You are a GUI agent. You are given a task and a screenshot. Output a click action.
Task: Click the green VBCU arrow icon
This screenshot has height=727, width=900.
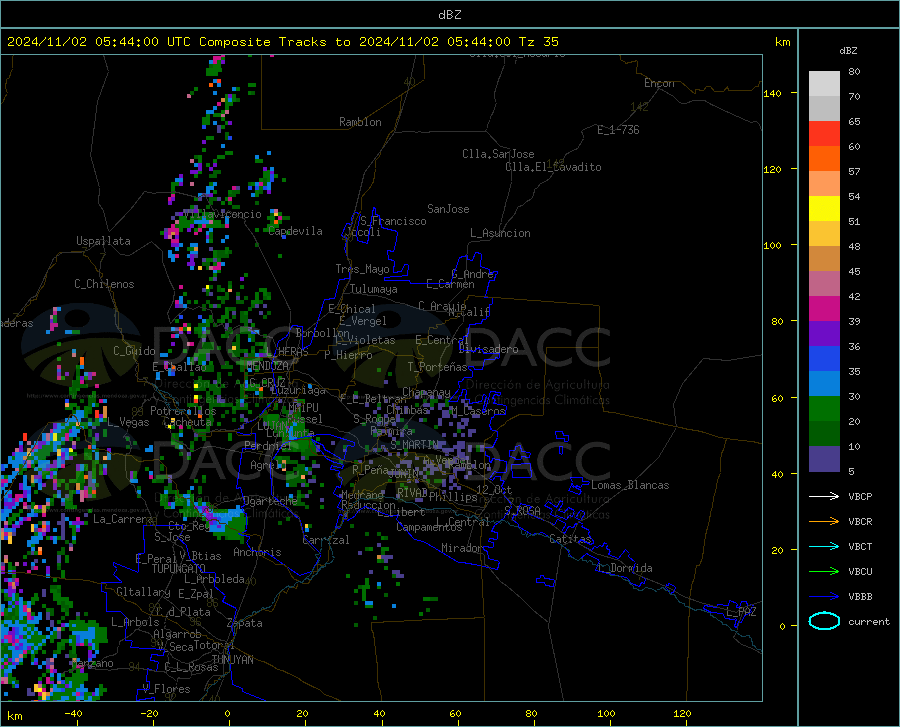coord(824,572)
